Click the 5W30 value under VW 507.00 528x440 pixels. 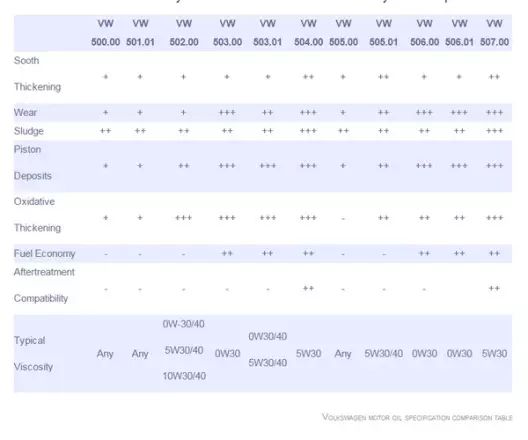pyautogui.click(x=494, y=353)
